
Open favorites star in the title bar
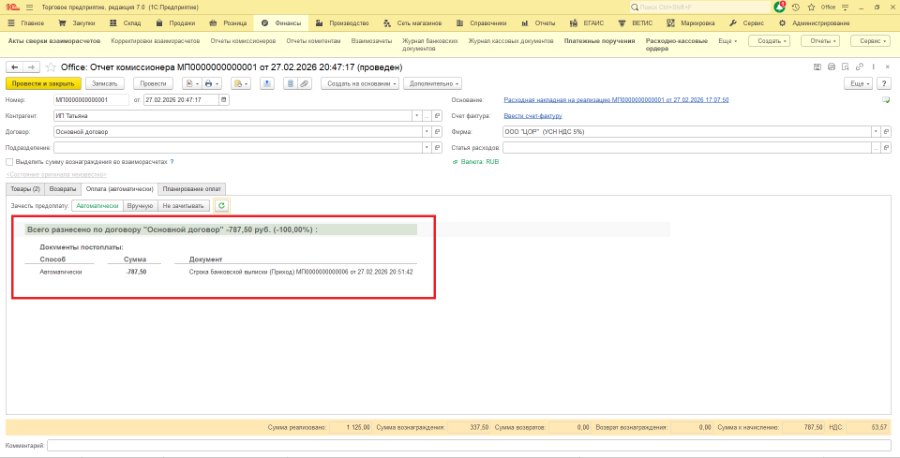point(811,7)
